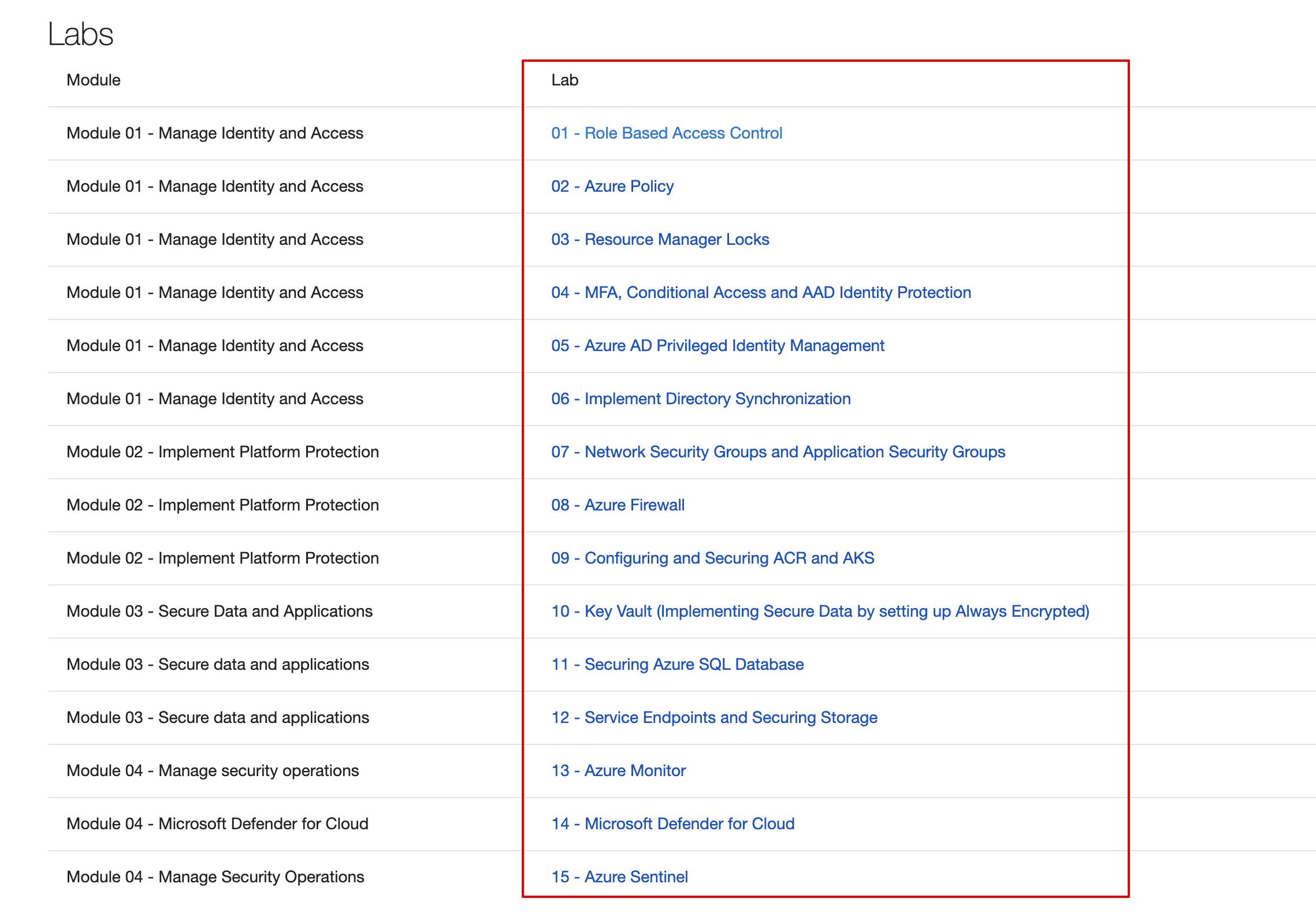This screenshot has height=917, width=1316.
Task: Open the 03 - Resource Manager Locks link
Action: [660, 239]
